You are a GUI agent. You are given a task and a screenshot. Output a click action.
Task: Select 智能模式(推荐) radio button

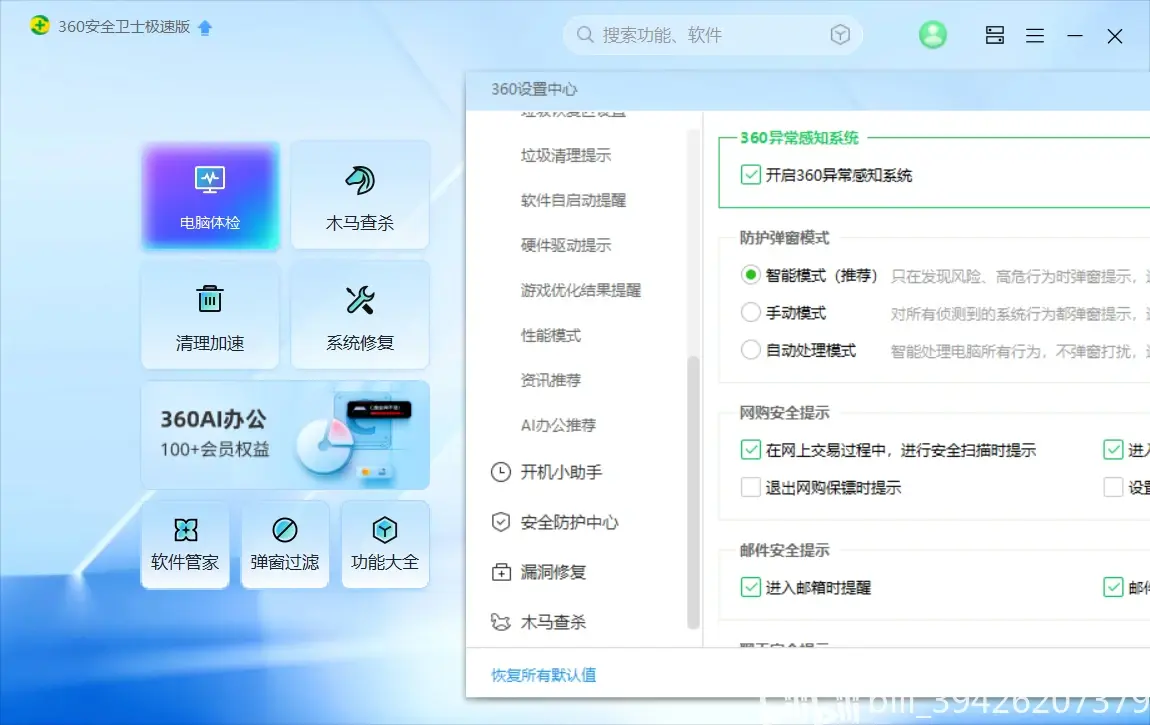pyautogui.click(x=750, y=275)
